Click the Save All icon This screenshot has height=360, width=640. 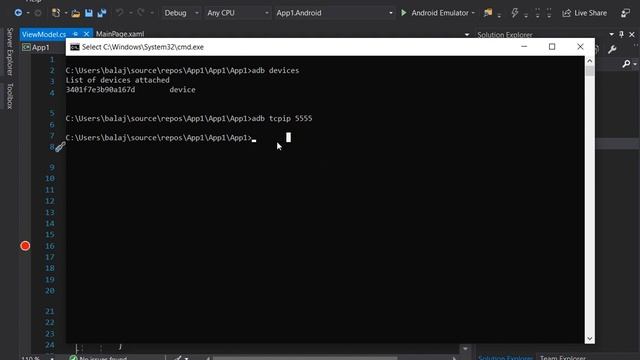click(102, 13)
